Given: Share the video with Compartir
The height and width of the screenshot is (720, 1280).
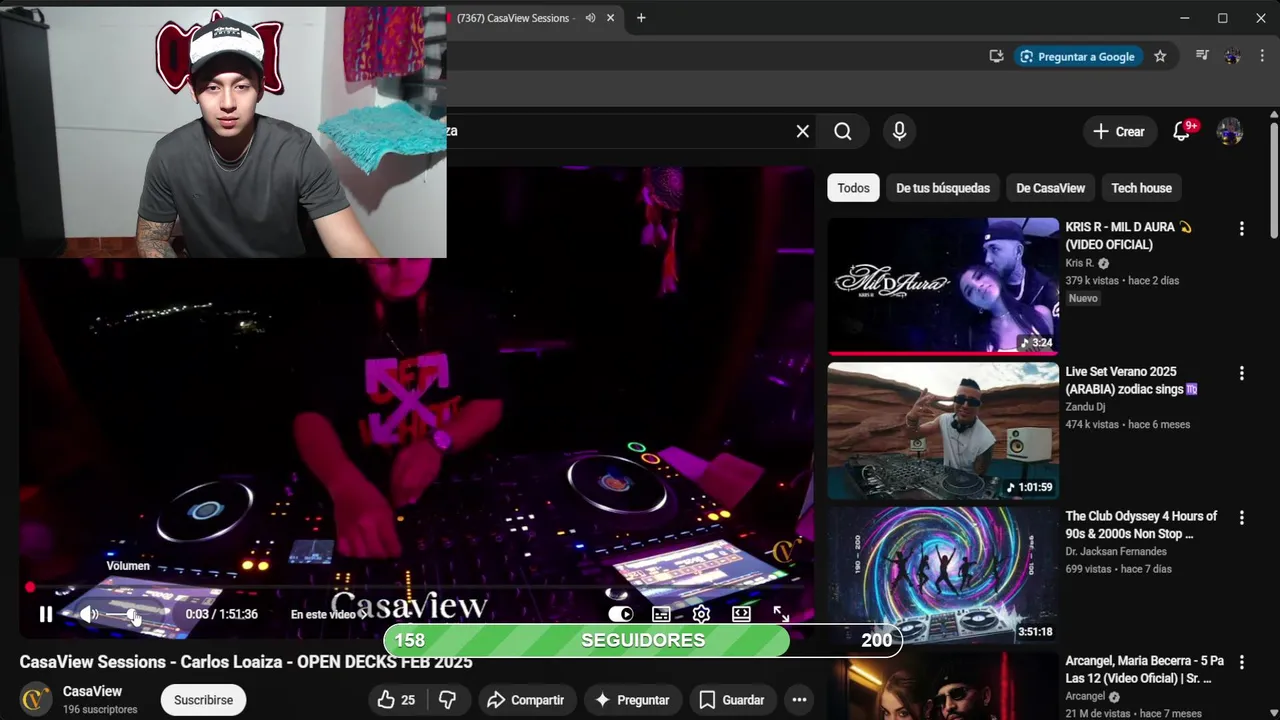Looking at the screenshot, I should click(526, 700).
